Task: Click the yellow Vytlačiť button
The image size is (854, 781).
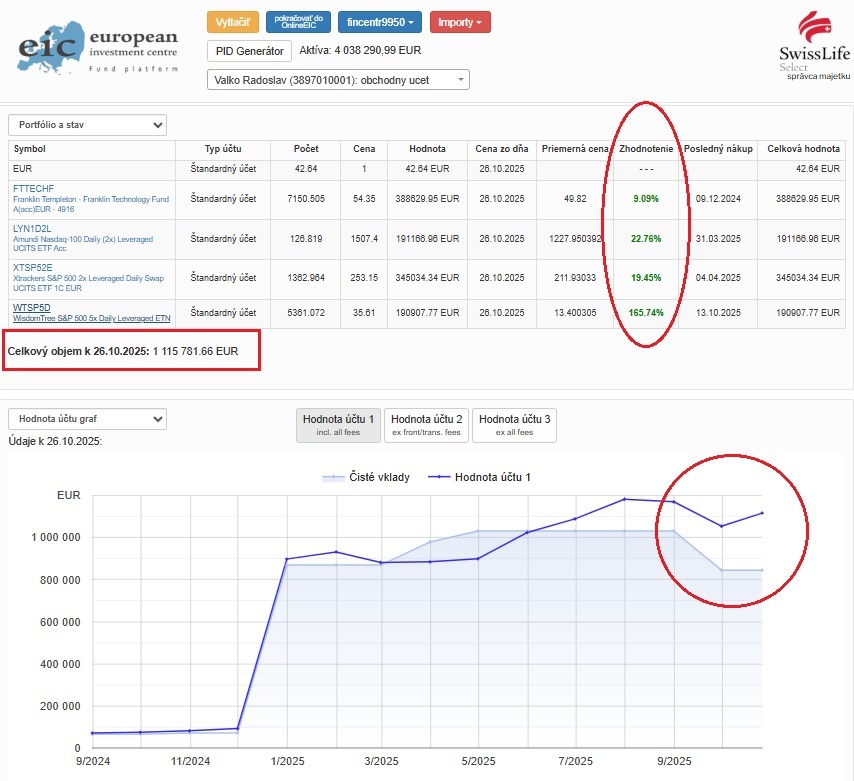Action: pyautogui.click(x=233, y=22)
